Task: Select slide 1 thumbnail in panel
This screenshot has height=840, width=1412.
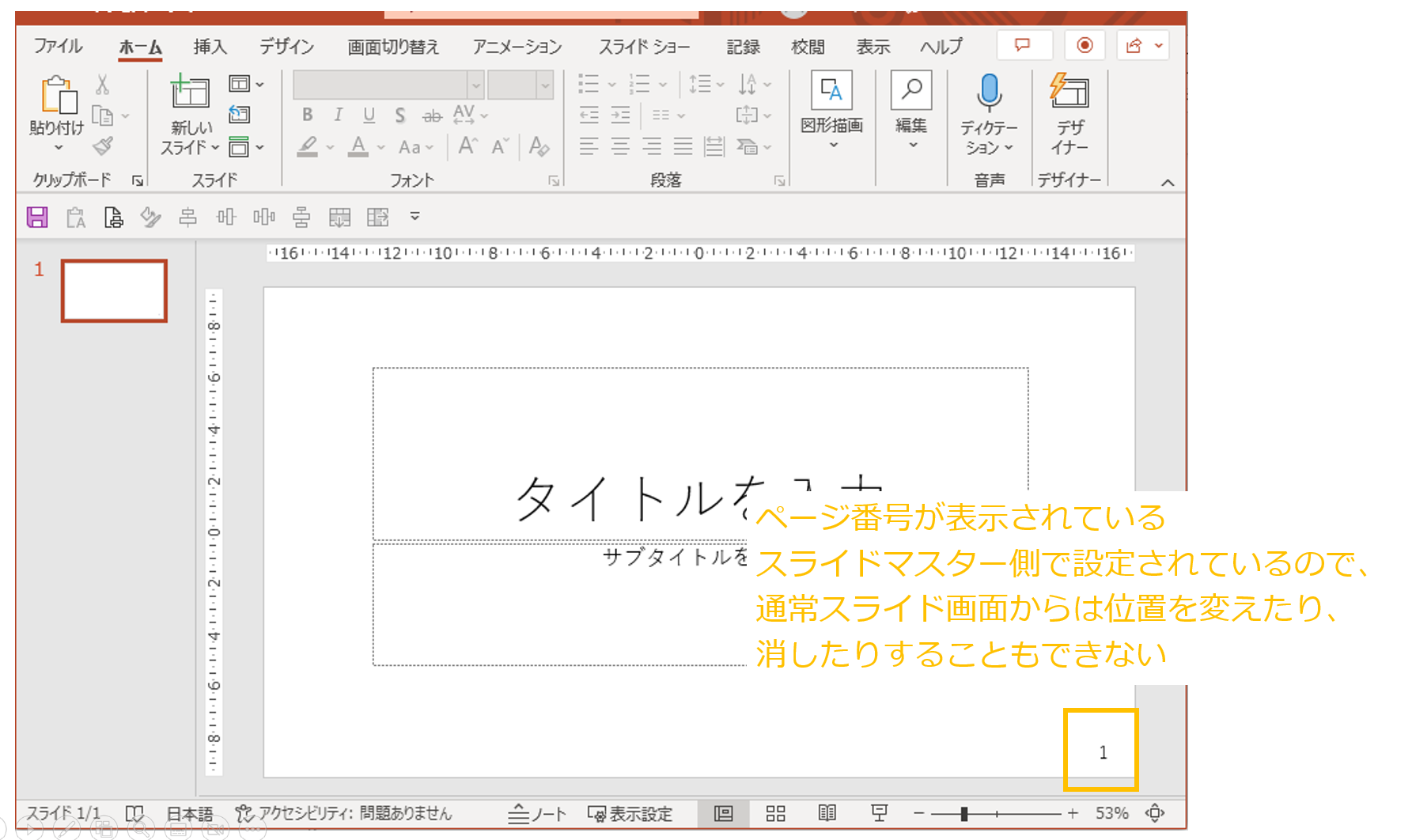Action: (114, 290)
